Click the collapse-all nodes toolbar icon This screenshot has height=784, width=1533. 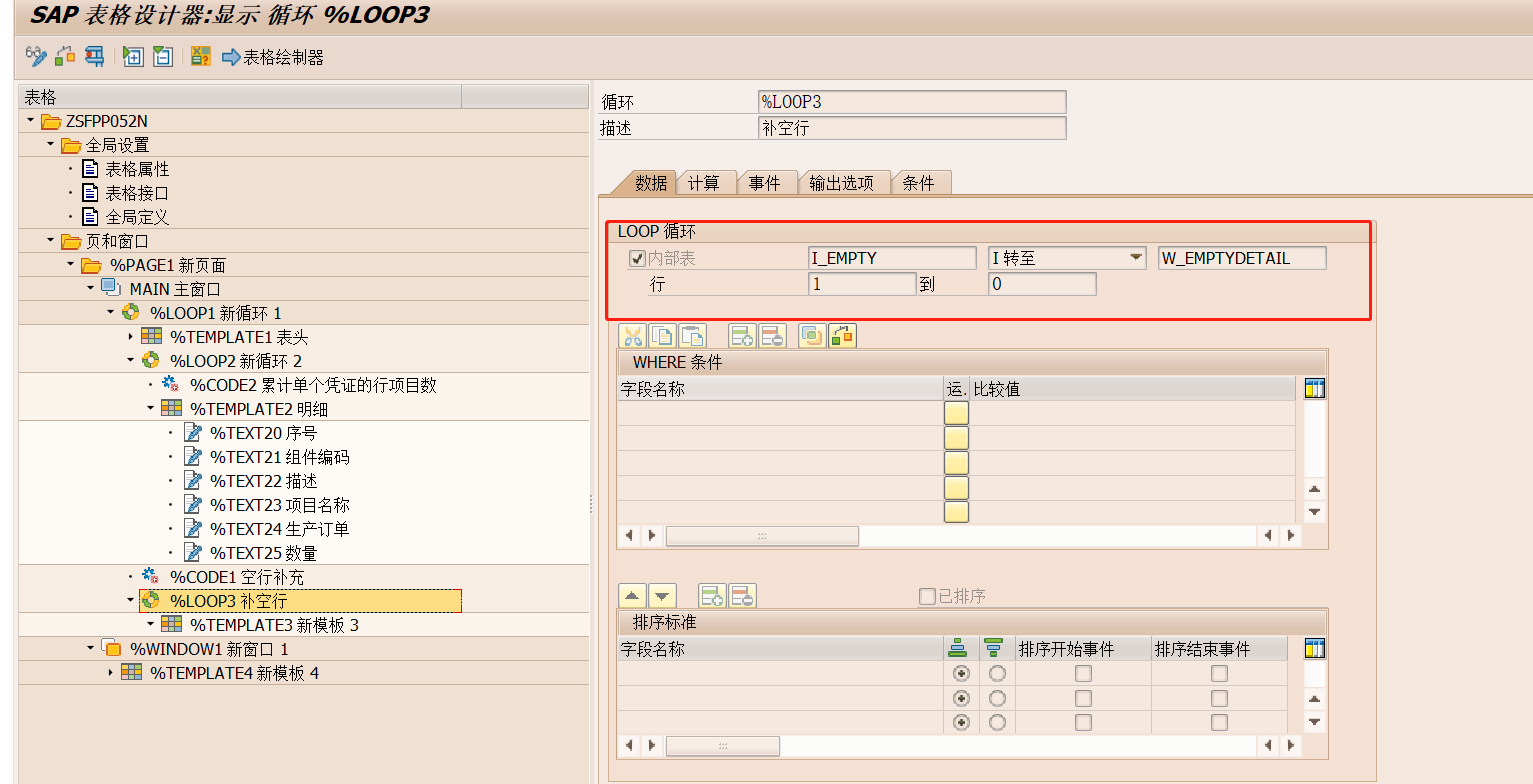tap(161, 56)
